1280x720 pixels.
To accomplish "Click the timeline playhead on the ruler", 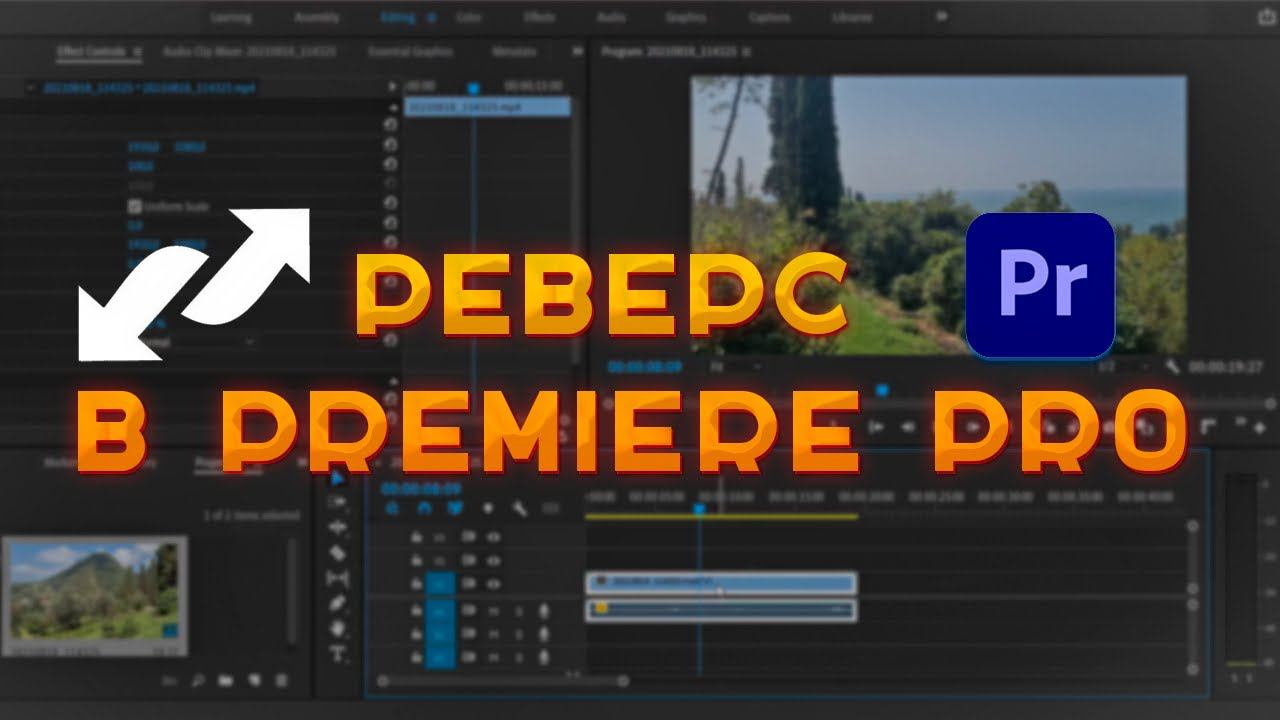I will [699, 508].
